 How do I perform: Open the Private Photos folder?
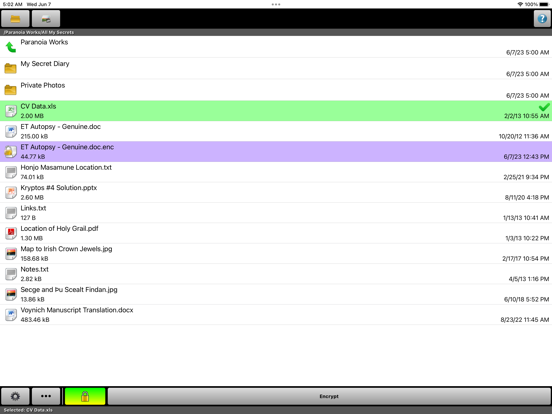pyautogui.click(x=276, y=90)
